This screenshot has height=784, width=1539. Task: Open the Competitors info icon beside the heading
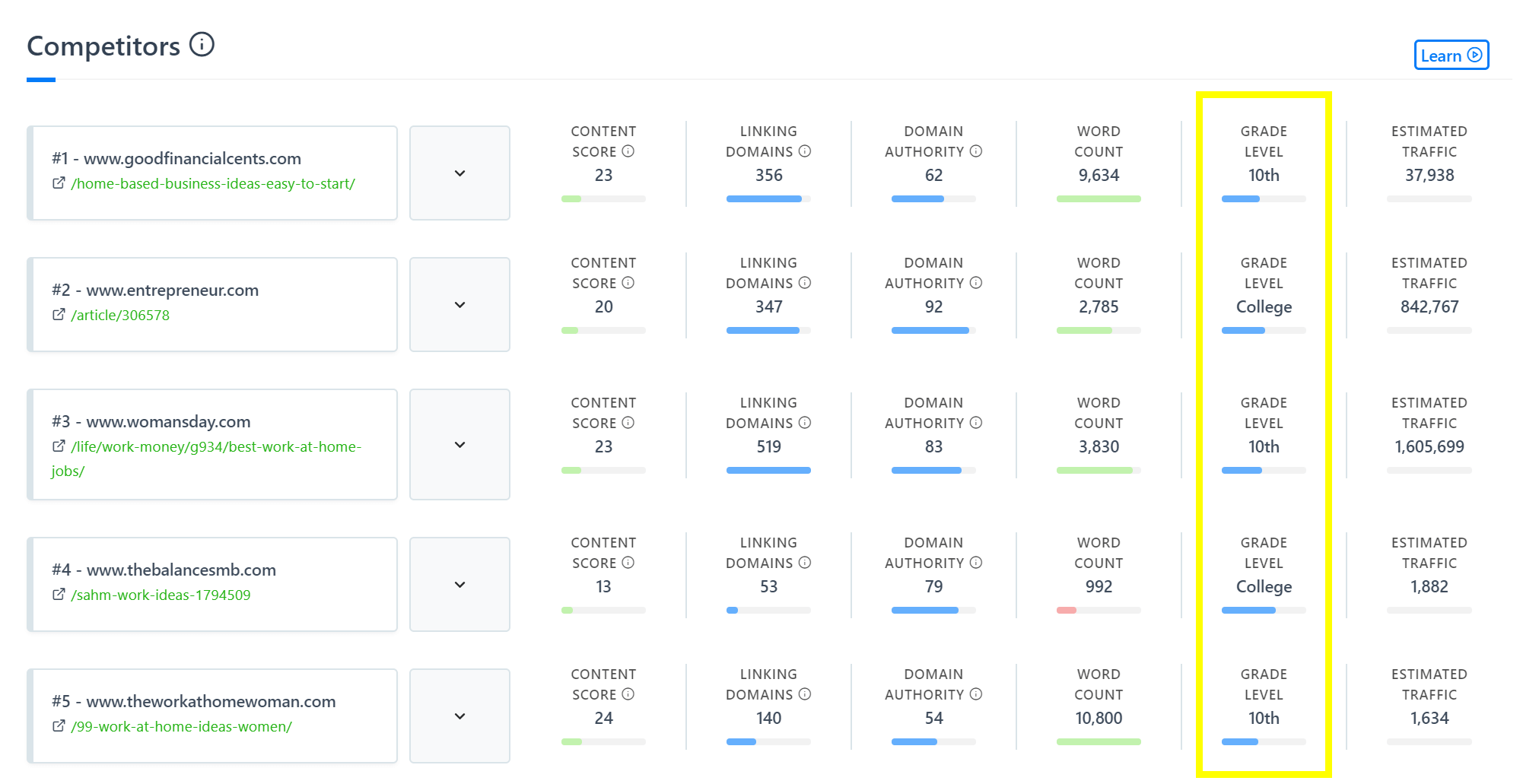[202, 45]
